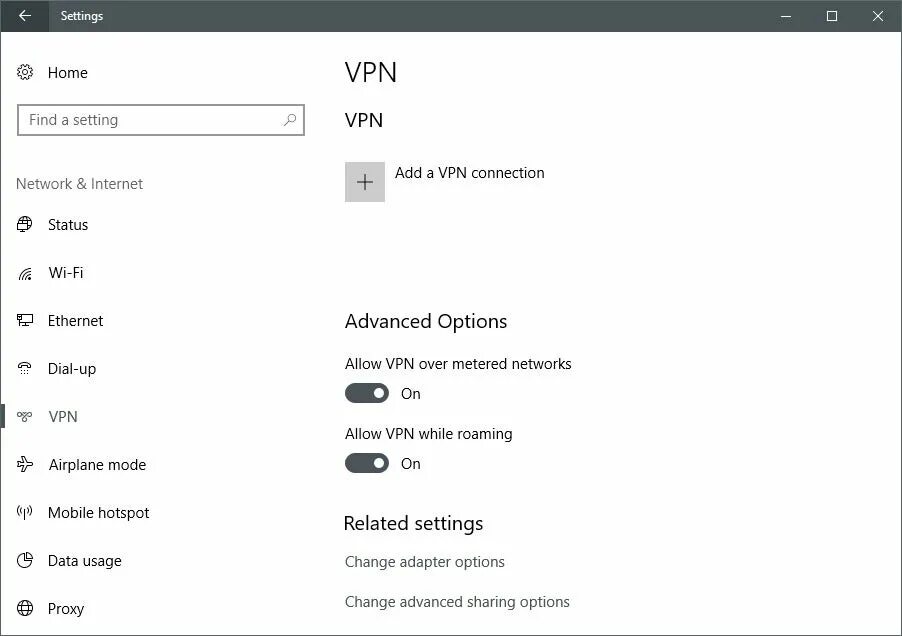The height and width of the screenshot is (636, 902).
Task: Disable Allow VPN while roaming switch
Action: [x=367, y=463]
